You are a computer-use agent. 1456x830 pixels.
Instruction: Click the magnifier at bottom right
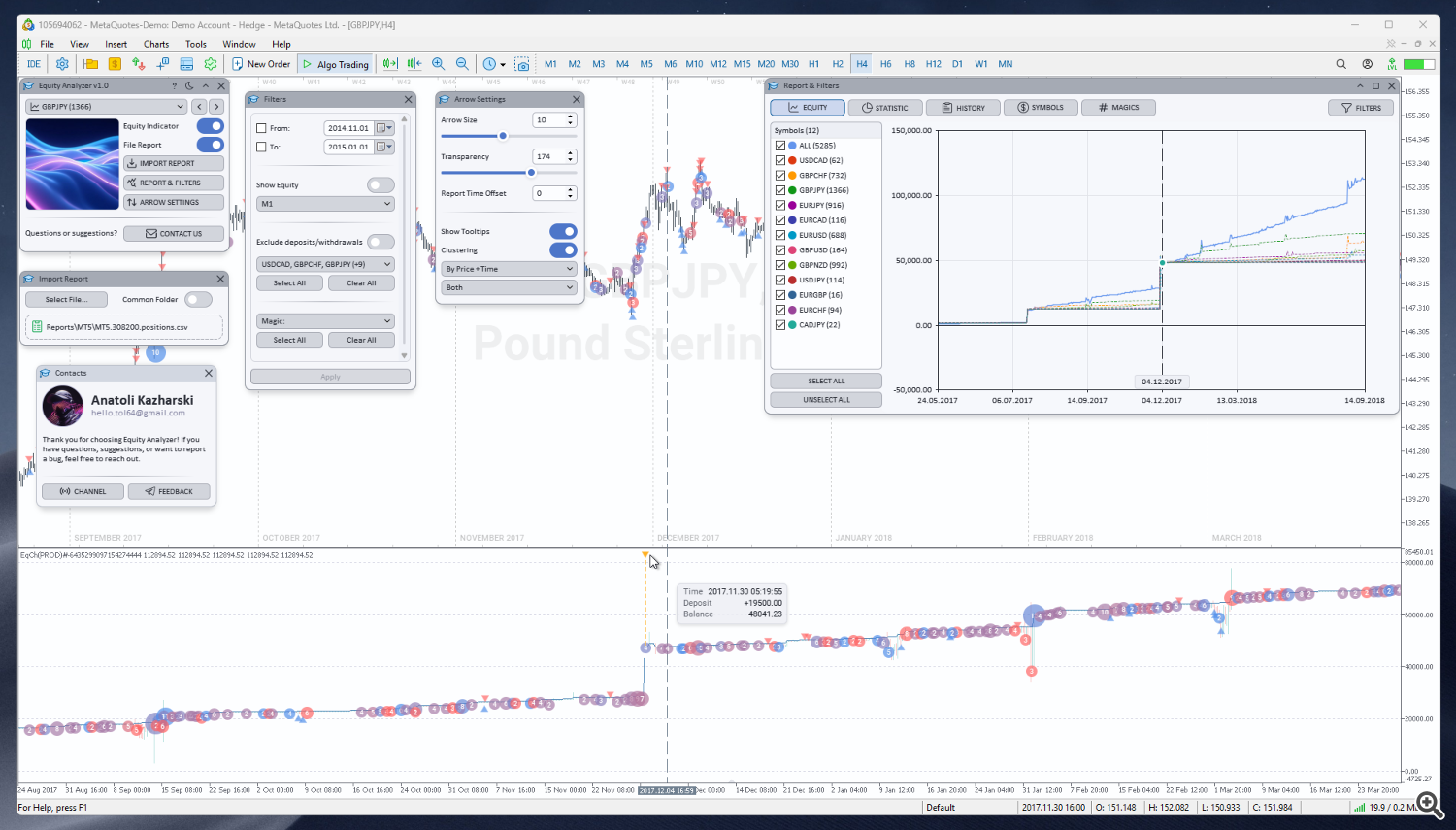pyautogui.click(x=1429, y=803)
